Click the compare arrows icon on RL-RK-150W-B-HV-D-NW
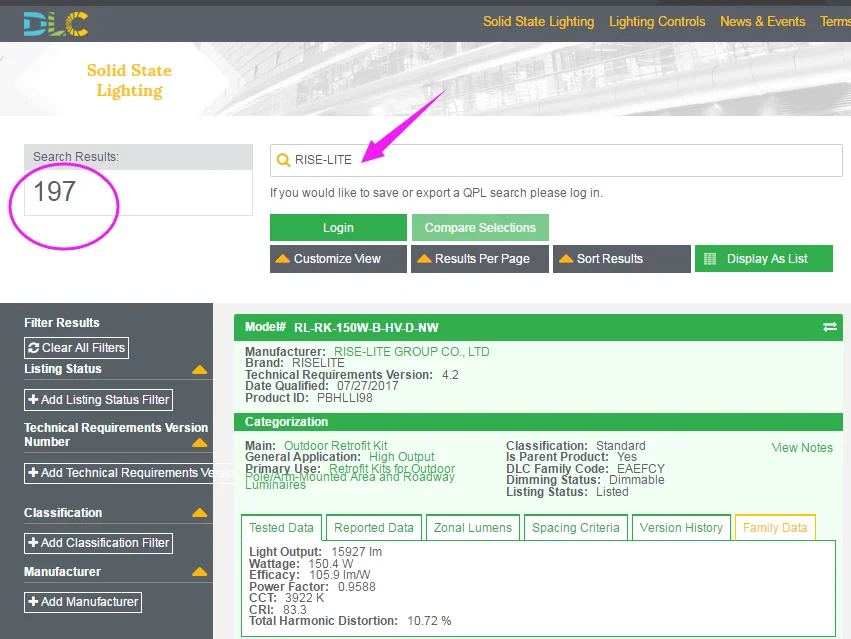 pyautogui.click(x=829, y=327)
